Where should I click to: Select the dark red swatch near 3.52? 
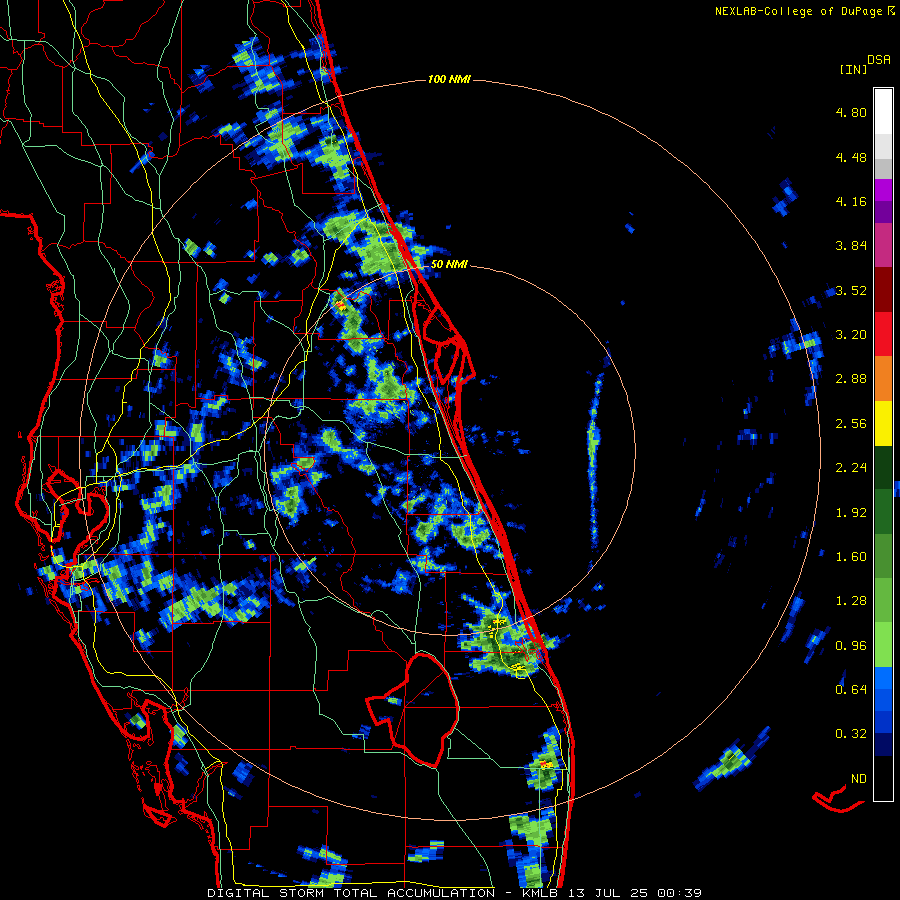coord(883,290)
